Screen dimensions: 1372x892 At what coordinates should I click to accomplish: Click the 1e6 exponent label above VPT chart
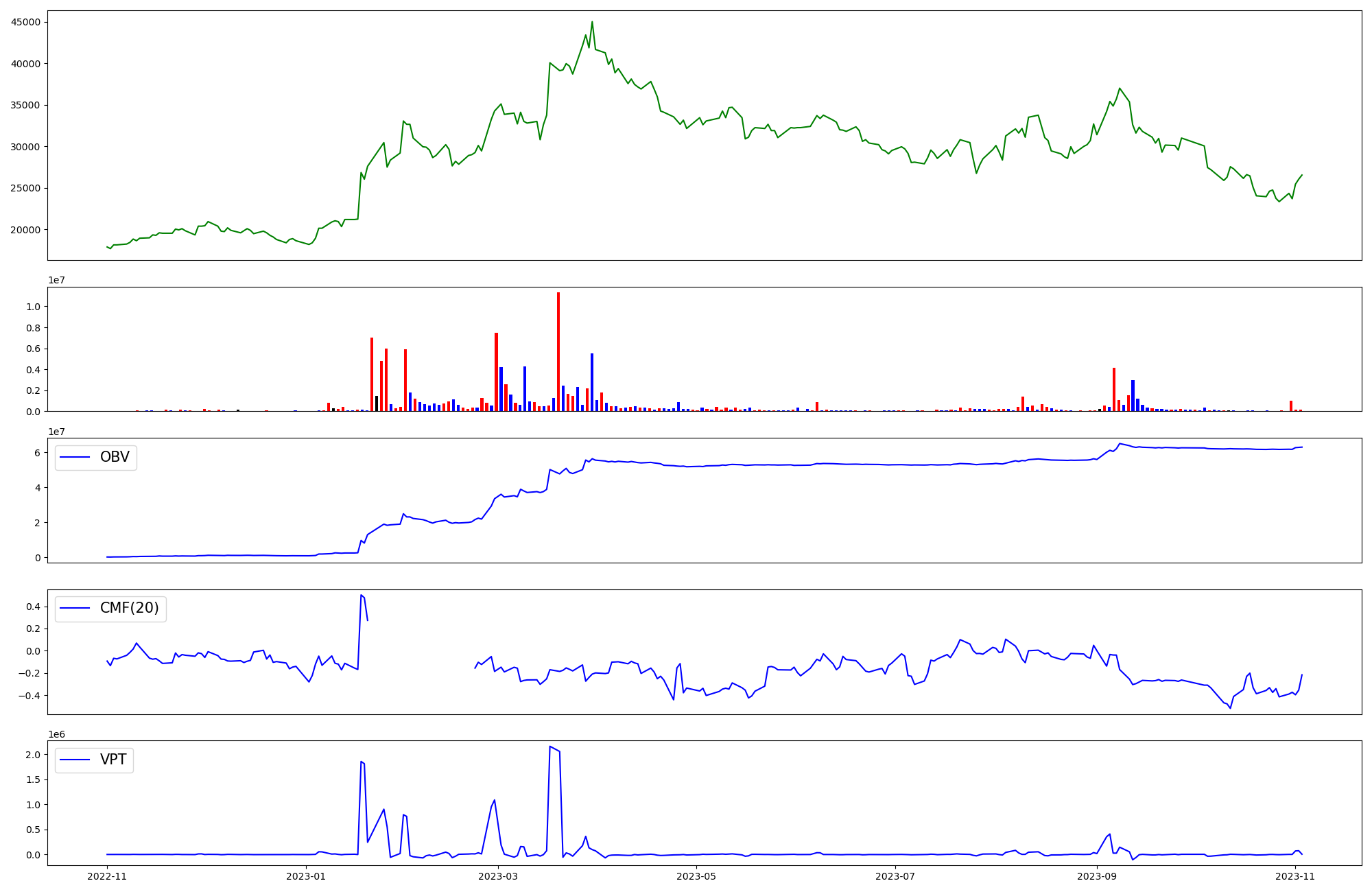[x=56, y=734]
